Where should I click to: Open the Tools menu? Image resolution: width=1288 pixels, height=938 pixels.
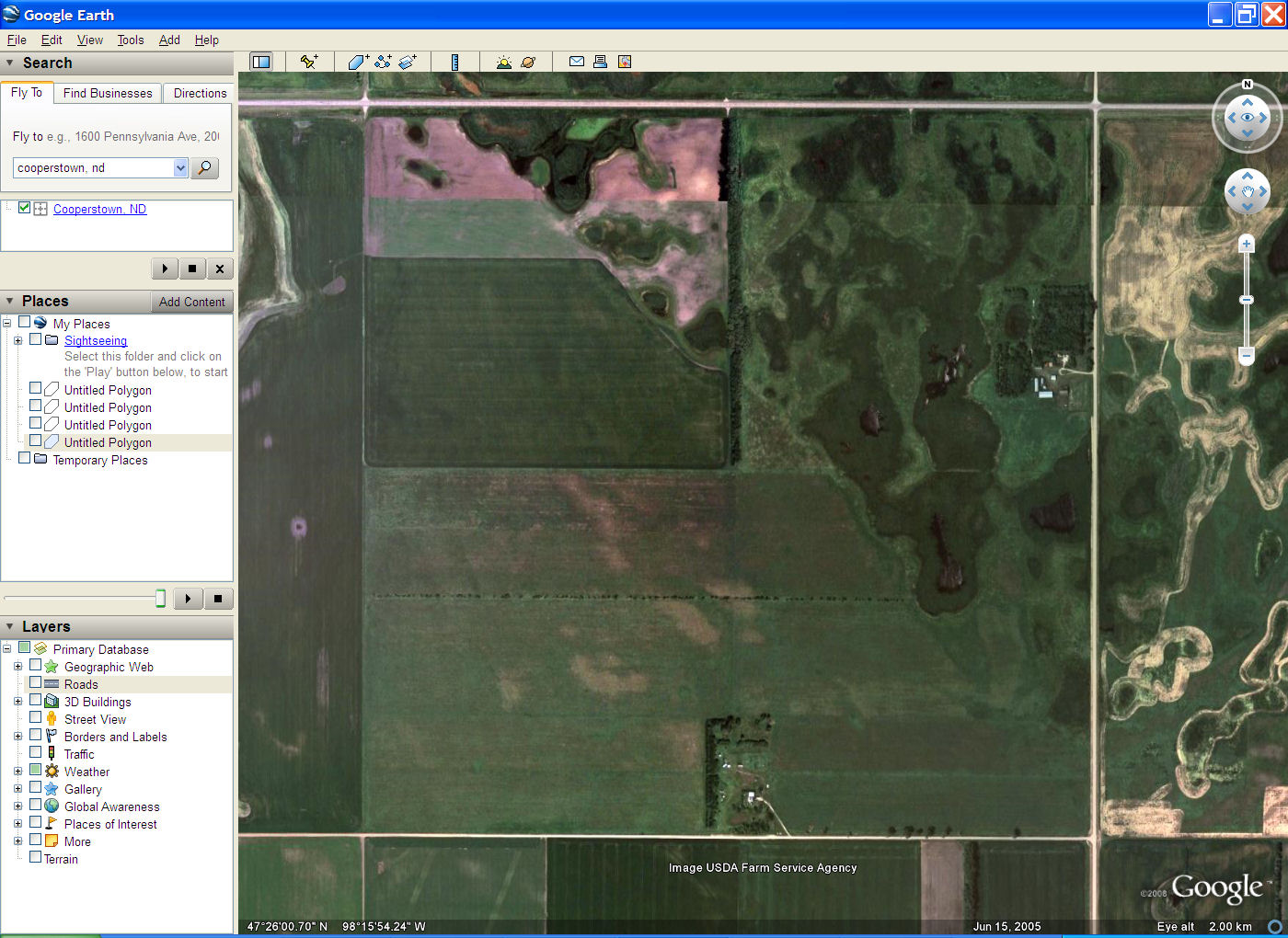[x=131, y=40]
